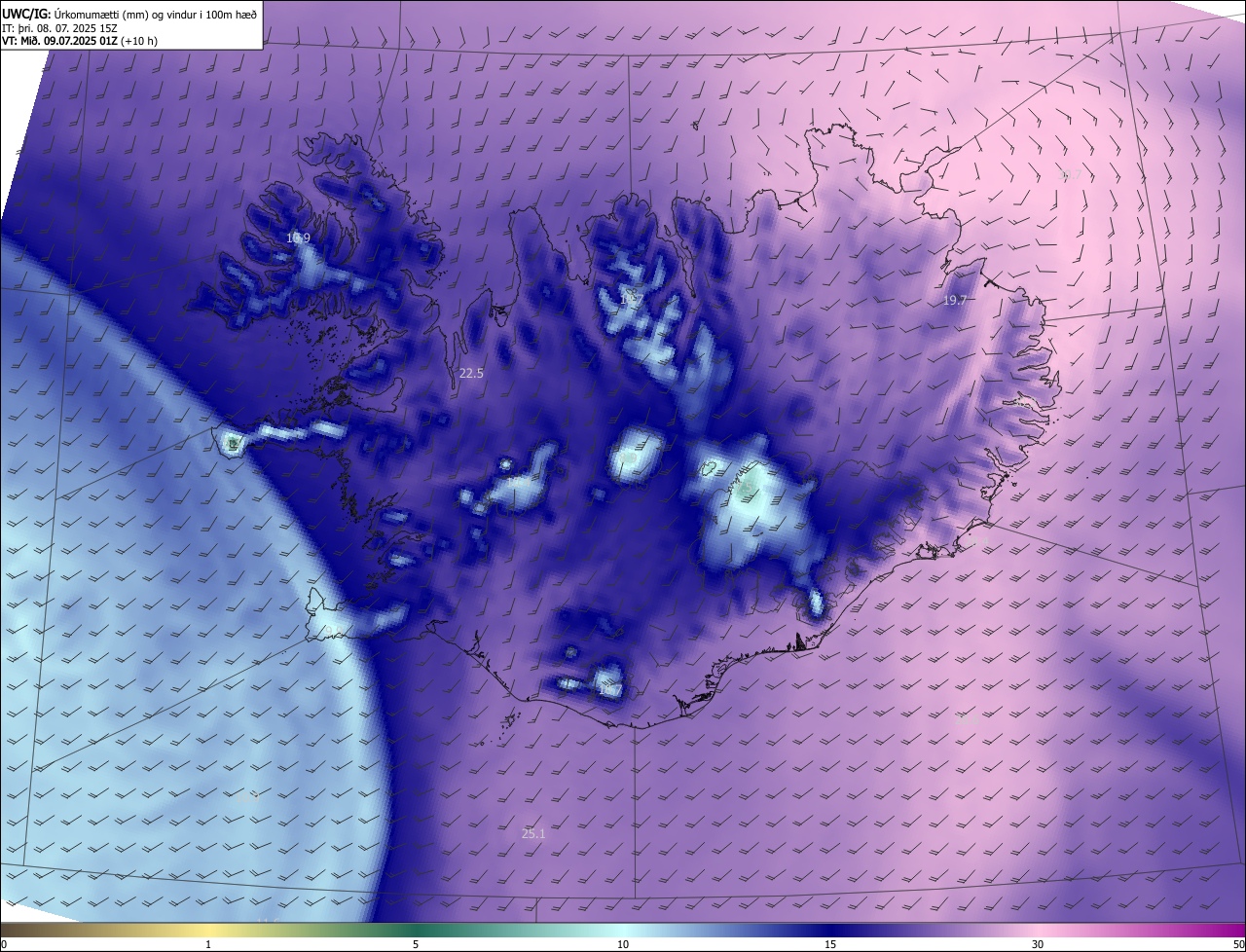Click the color scale tick label 15
This screenshot has height=952, width=1246.
point(830,944)
